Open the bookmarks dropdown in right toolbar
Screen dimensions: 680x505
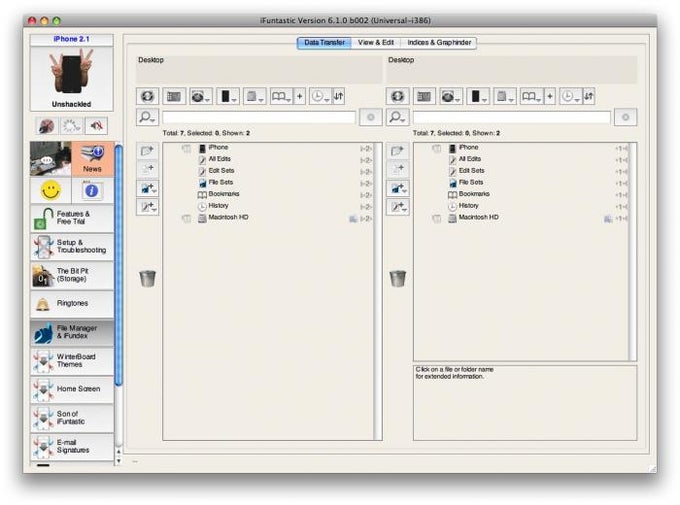(x=532, y=96)
